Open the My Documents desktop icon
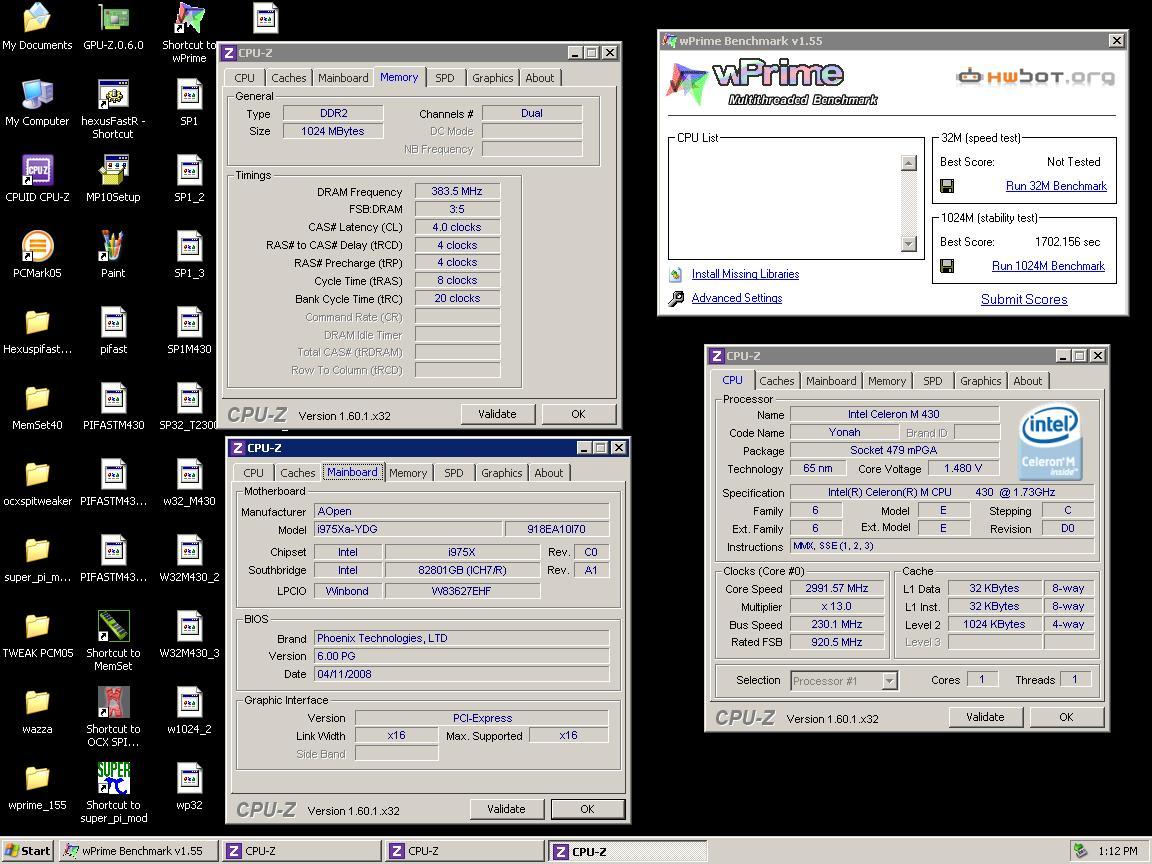 (x=37, y=26)
